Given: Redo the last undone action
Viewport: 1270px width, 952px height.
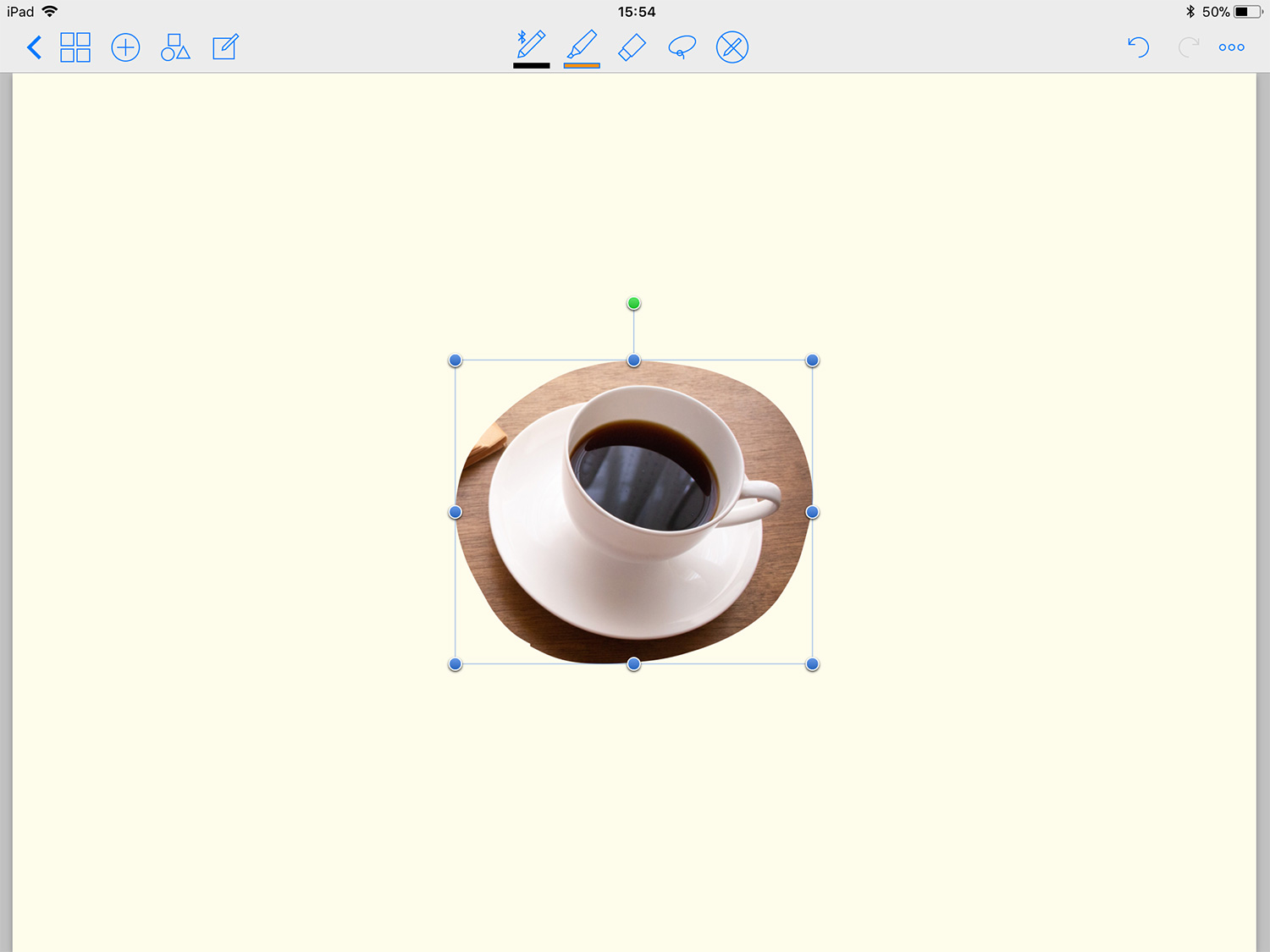Looking at the screenshot, I should pyautogui.click(x=1189, y=47).
